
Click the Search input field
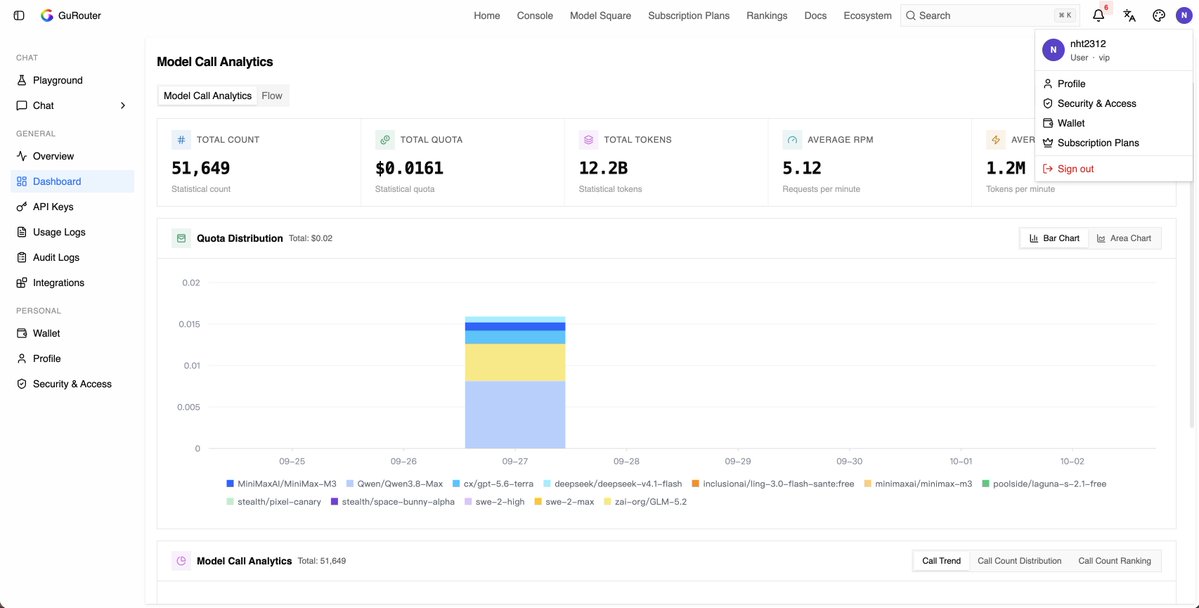pyautogui.click(x=989, y=15)
